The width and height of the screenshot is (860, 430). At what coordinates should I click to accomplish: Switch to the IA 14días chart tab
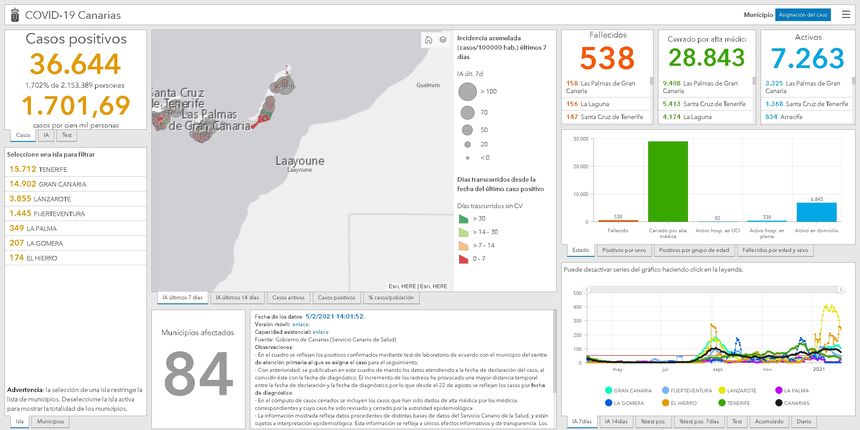click(614, 422)
